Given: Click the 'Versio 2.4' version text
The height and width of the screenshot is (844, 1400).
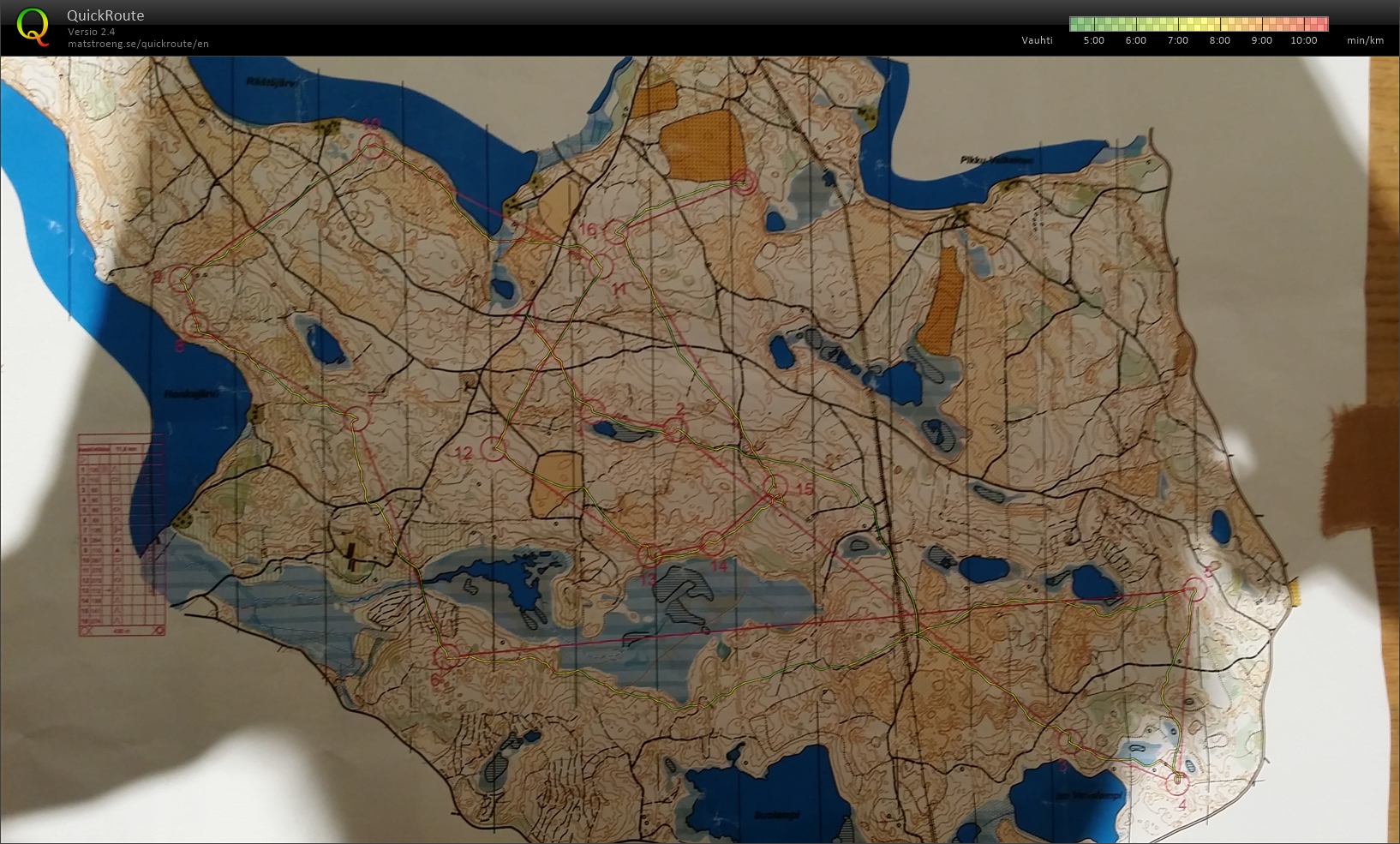Looking at the screenshot, I should 92,32.
